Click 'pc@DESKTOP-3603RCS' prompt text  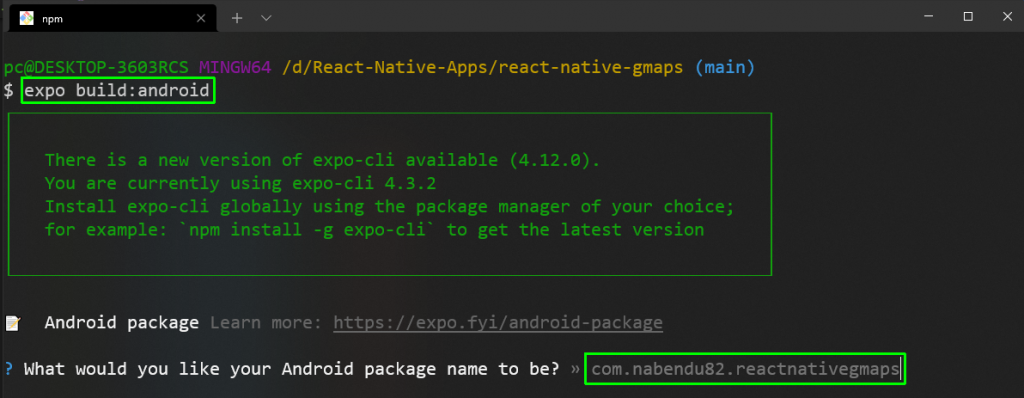[x=96, y=67]
